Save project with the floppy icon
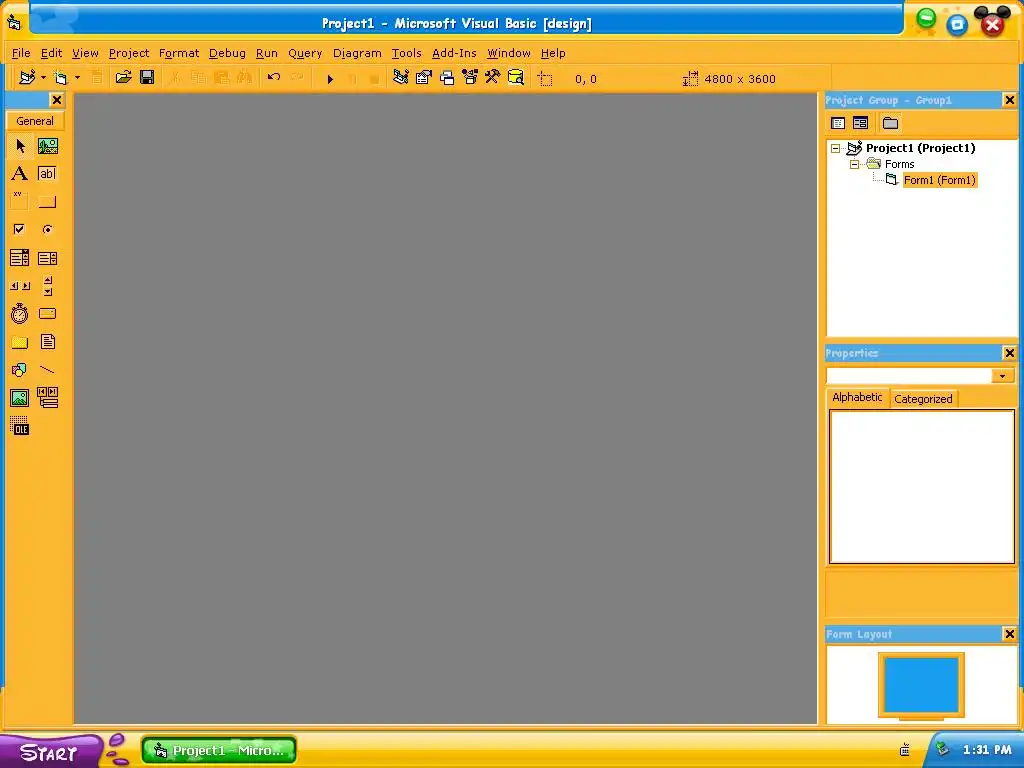Viewport: 1024px width, 768px height. point(148,78)
